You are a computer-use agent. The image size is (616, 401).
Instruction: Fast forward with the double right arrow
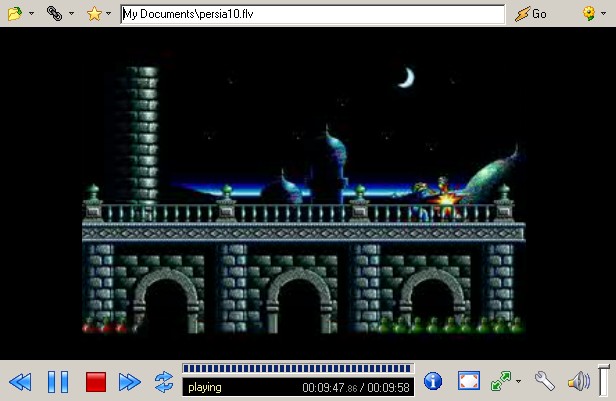tap(130, 382)
